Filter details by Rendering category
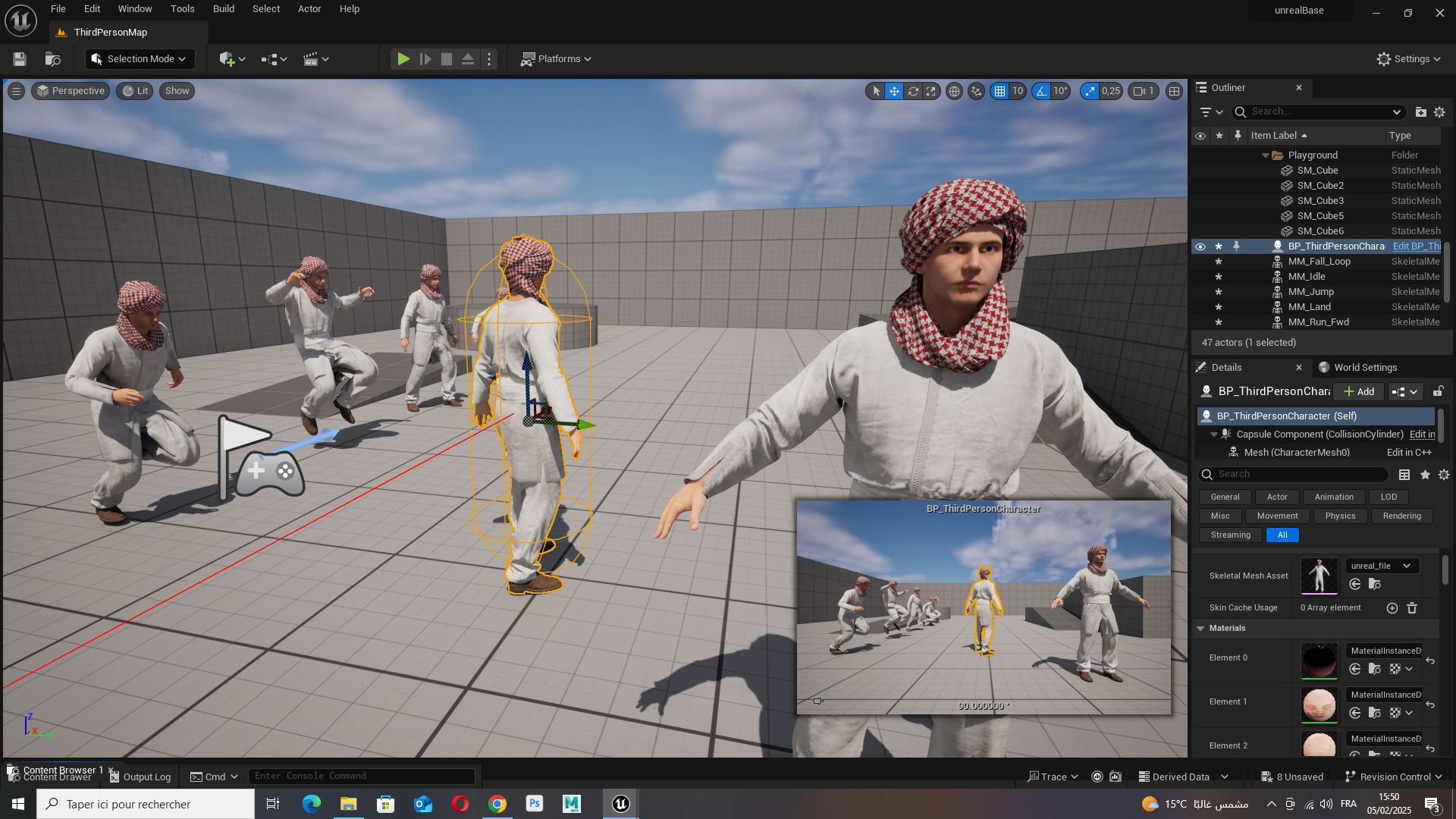Screen dimensions: 1456x819 point(1401,516)
